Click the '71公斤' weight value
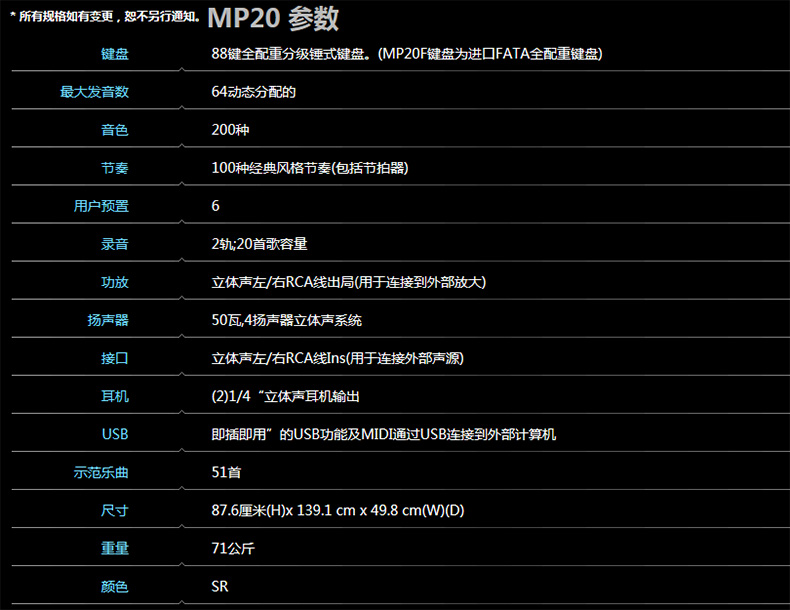790x610 pixels. point(233,548)
